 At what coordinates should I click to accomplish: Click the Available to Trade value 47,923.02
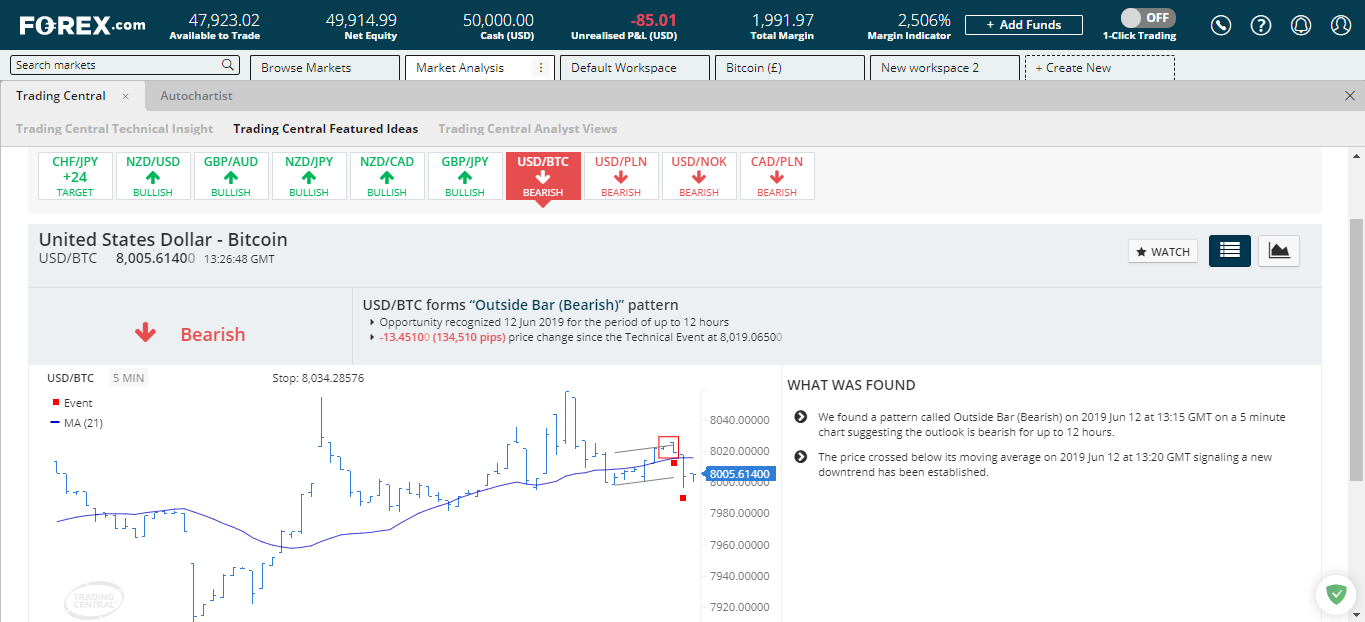pyautogui.click(x=224, y=20)
